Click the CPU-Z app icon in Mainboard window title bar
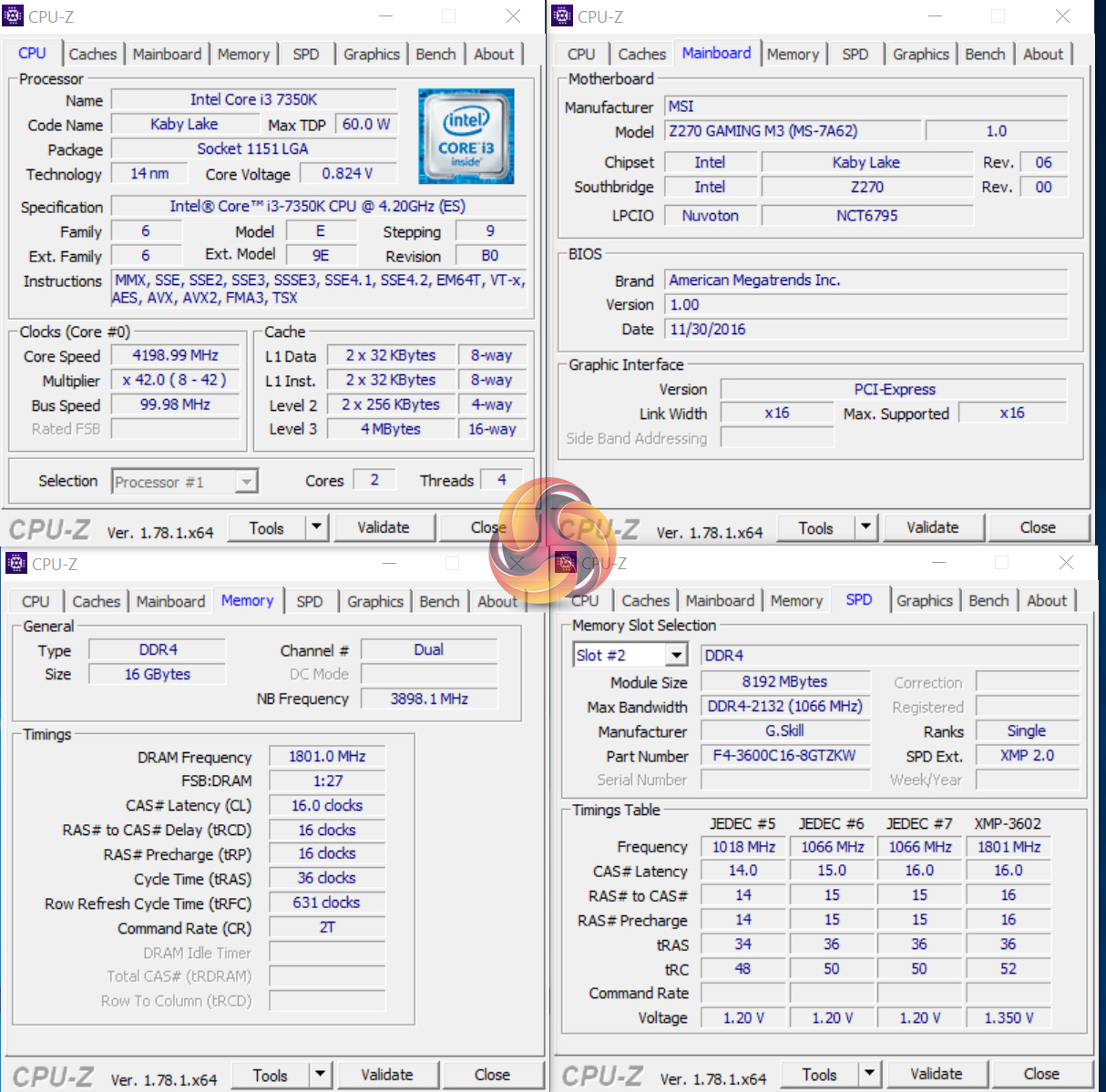1106x1092 pixels. pos(563,15)
